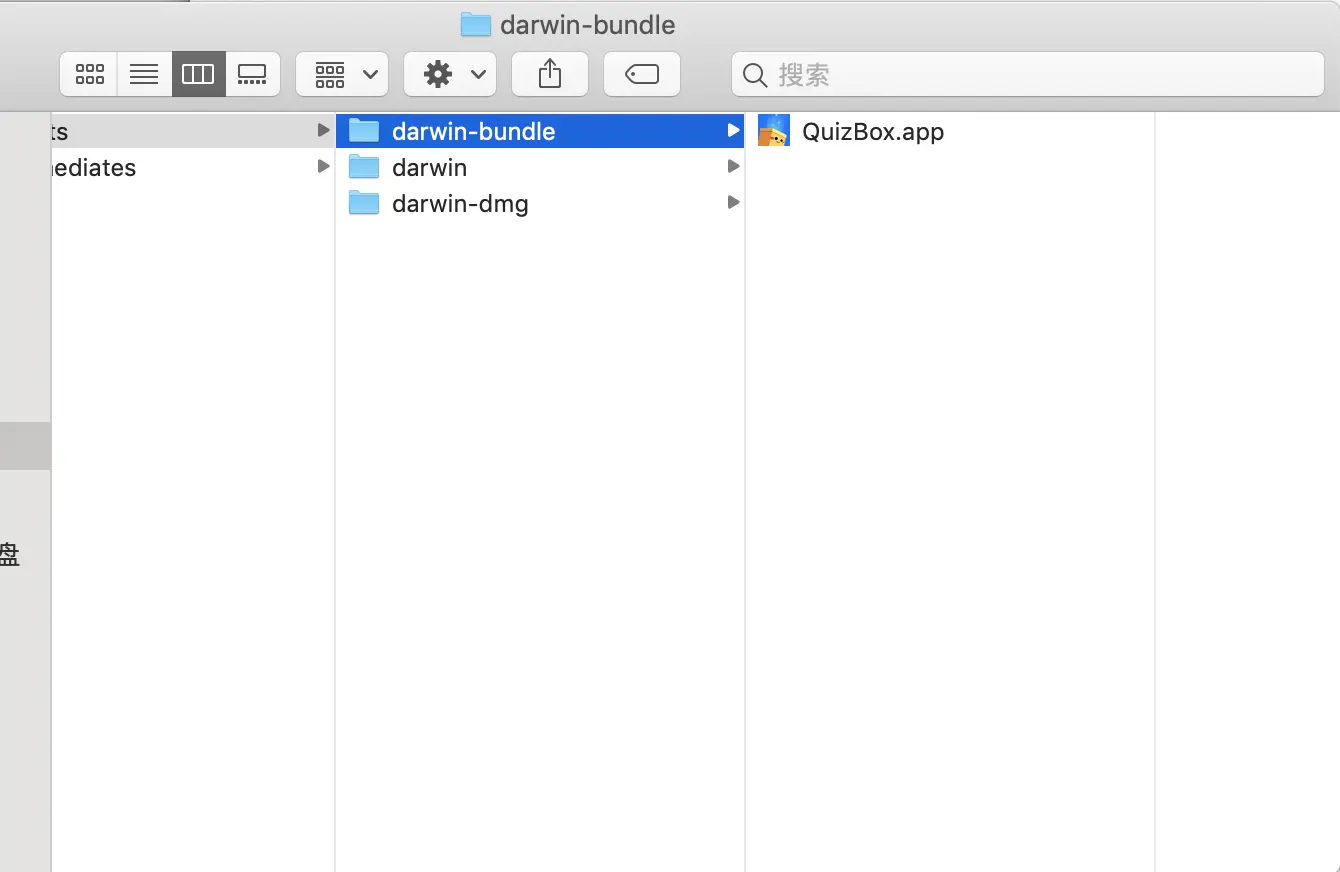Click the Share toolbar button
This screenshot has width=1340, height=872.
[550, 74]
